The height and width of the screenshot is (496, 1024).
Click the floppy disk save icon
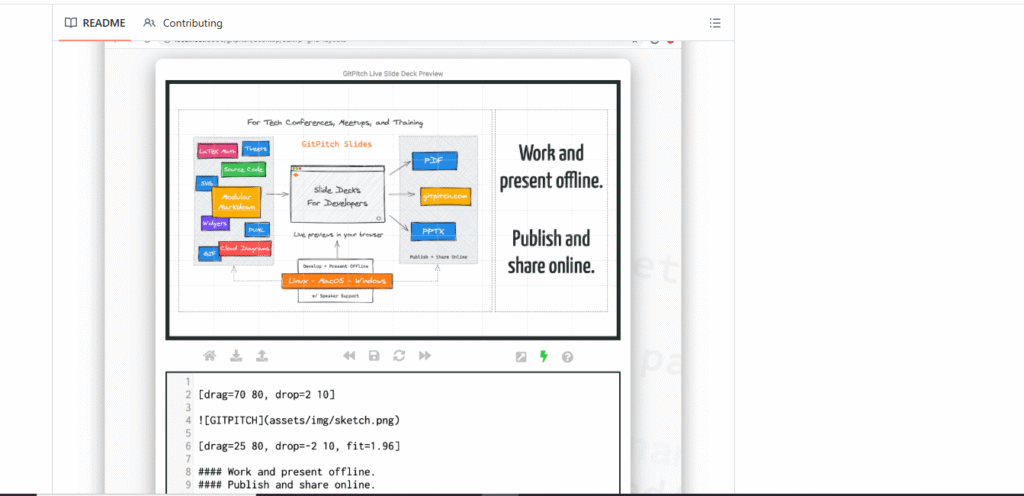point(374,356)
